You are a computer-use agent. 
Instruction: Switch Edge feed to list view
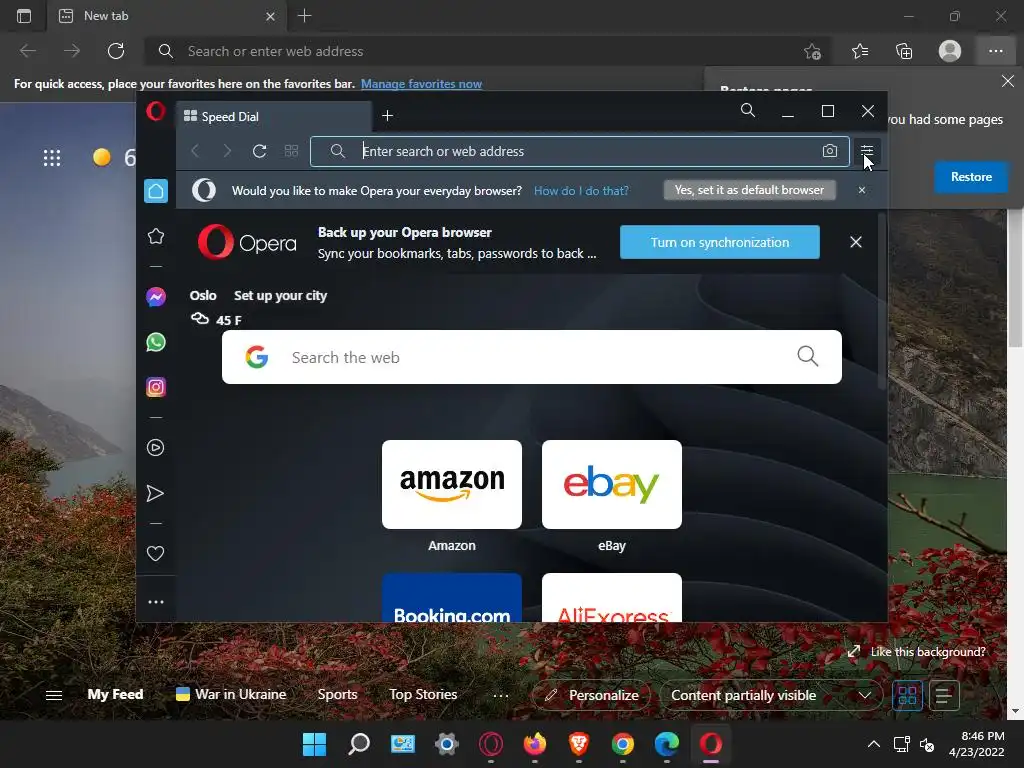click(944, 695)
